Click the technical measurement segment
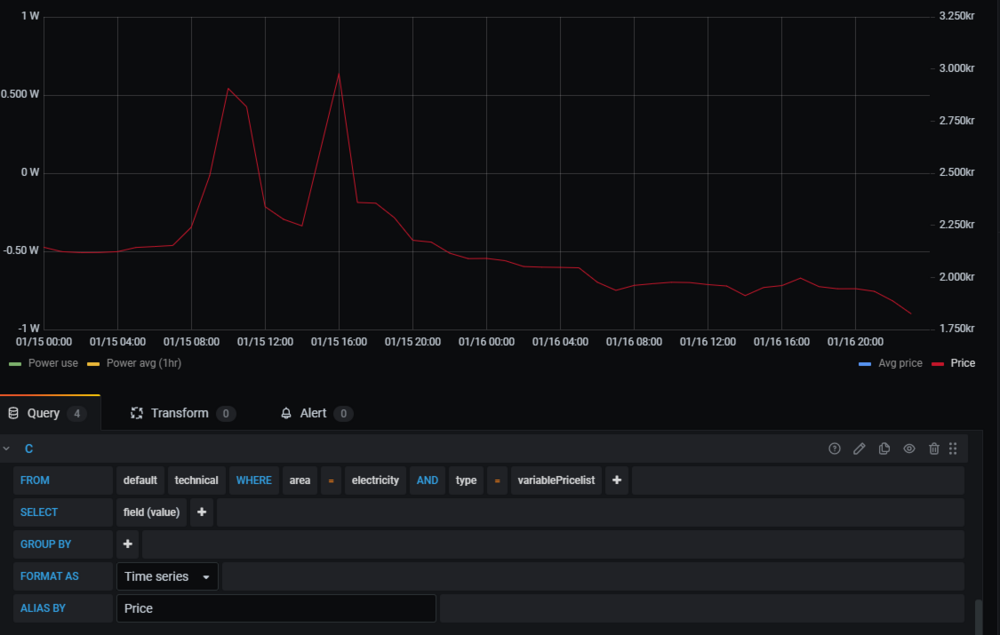1000x635 pixels. point(196,480)
